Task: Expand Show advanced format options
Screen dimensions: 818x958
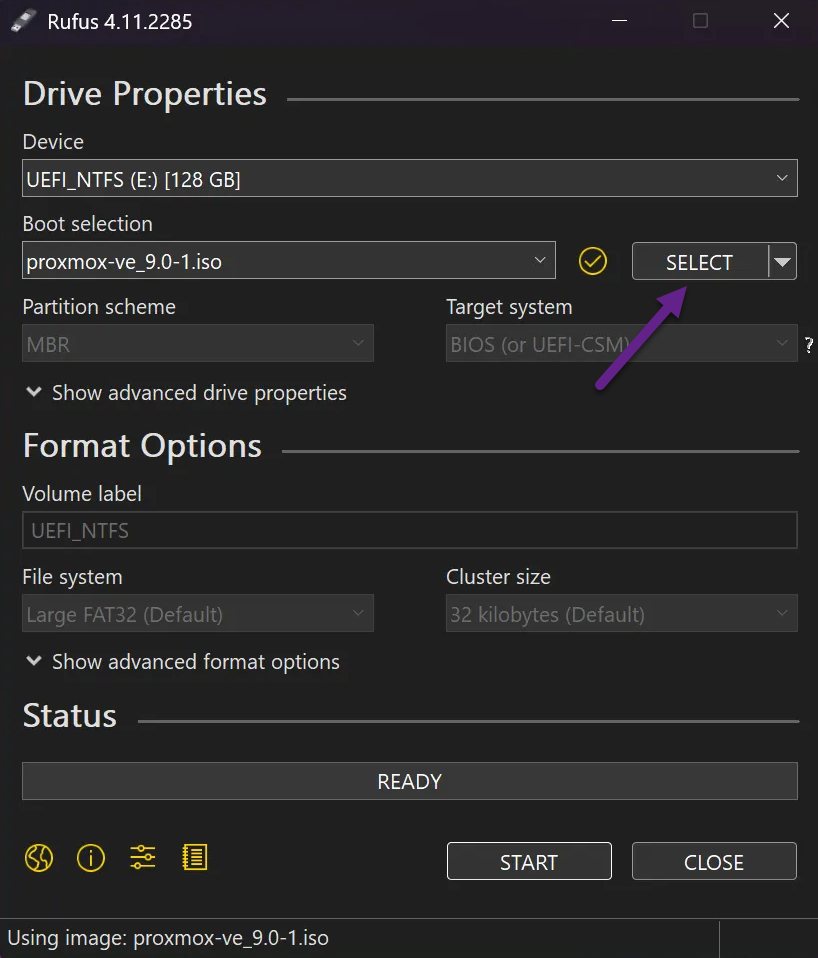Action: [183, 662]
